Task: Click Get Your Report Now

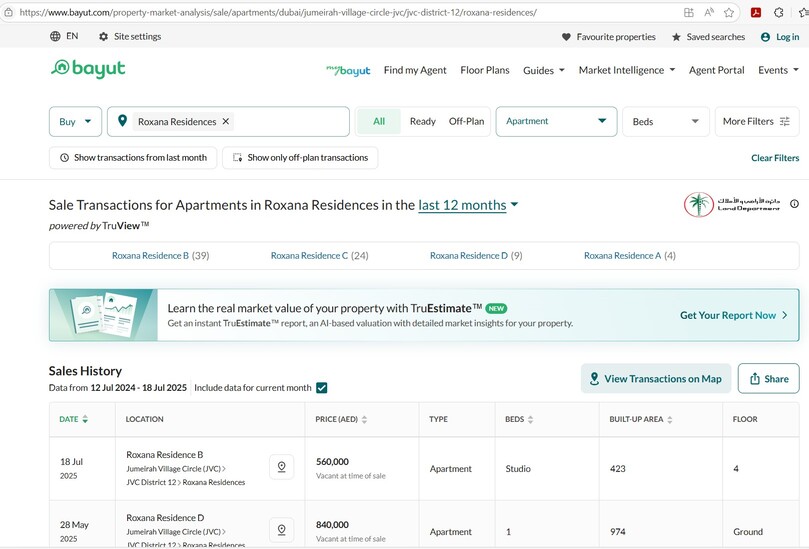Action: click(x=733, y=315)
